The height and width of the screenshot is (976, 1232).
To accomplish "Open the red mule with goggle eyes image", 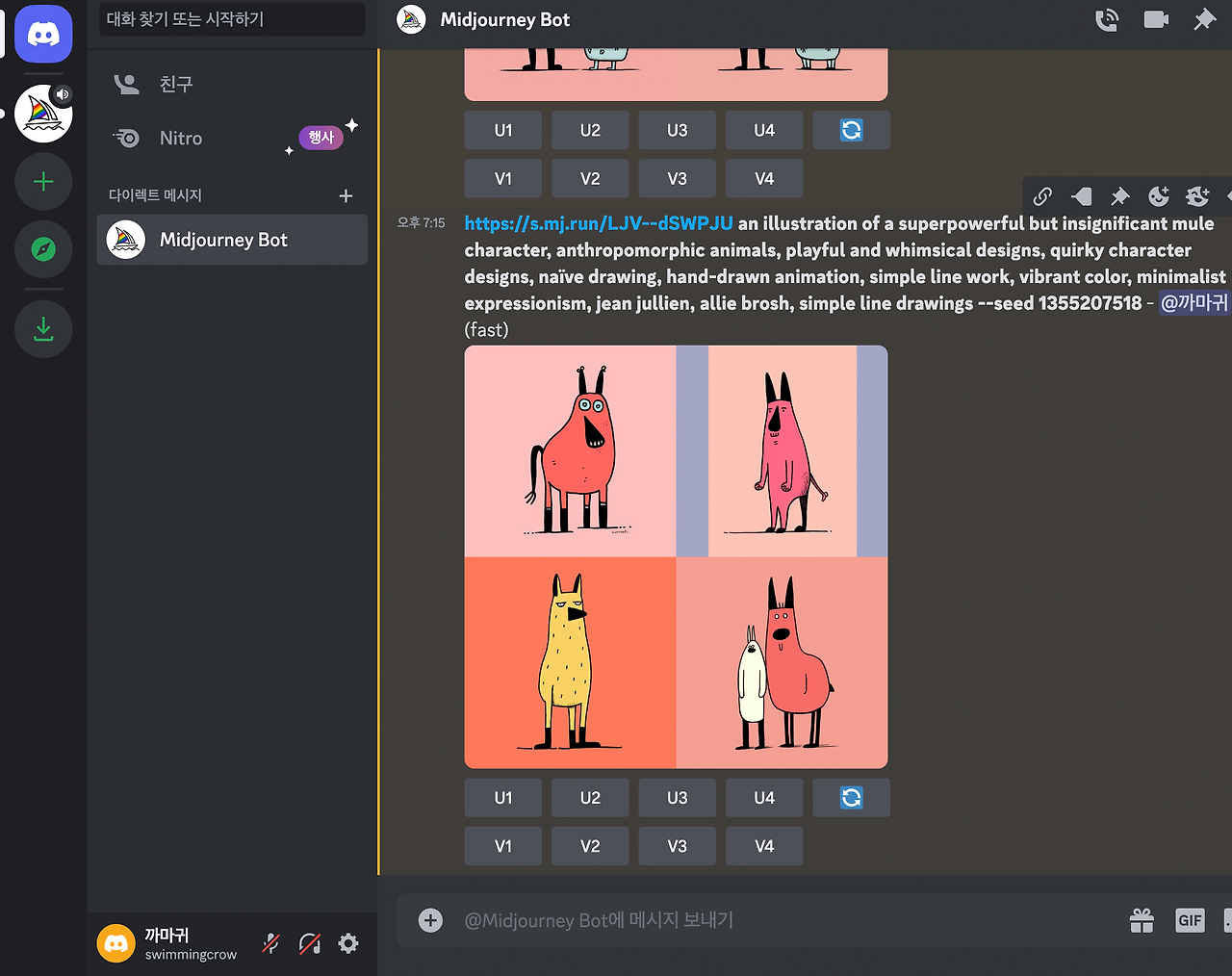I will pos(571,451).
